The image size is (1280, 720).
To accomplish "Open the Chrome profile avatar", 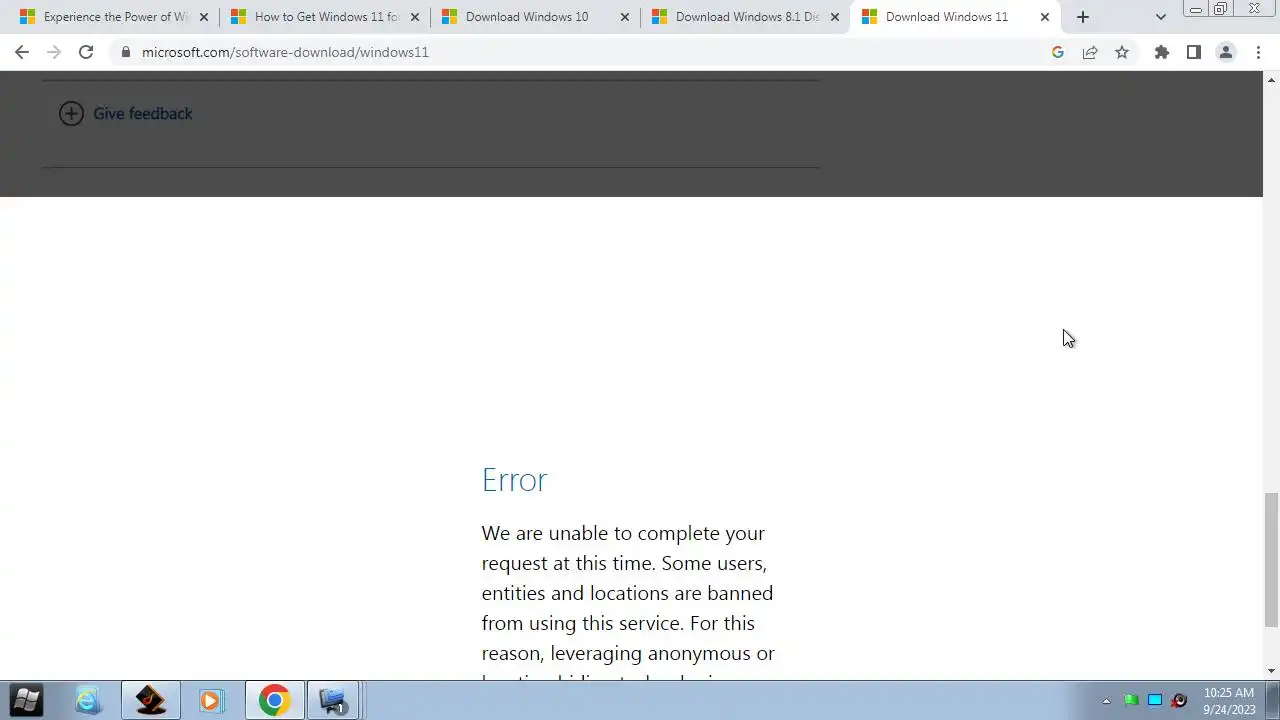I will point(1226,52).
